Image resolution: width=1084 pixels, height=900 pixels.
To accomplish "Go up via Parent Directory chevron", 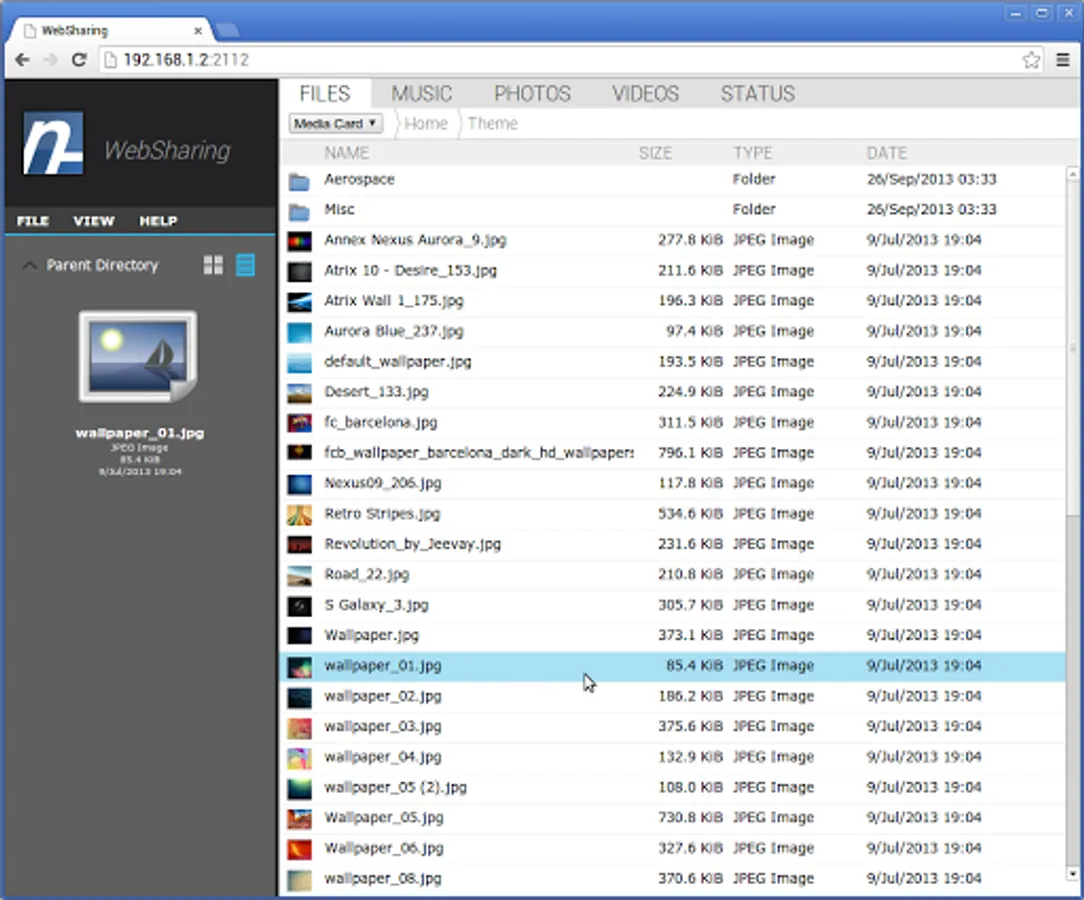I will (x=29, y=265).
